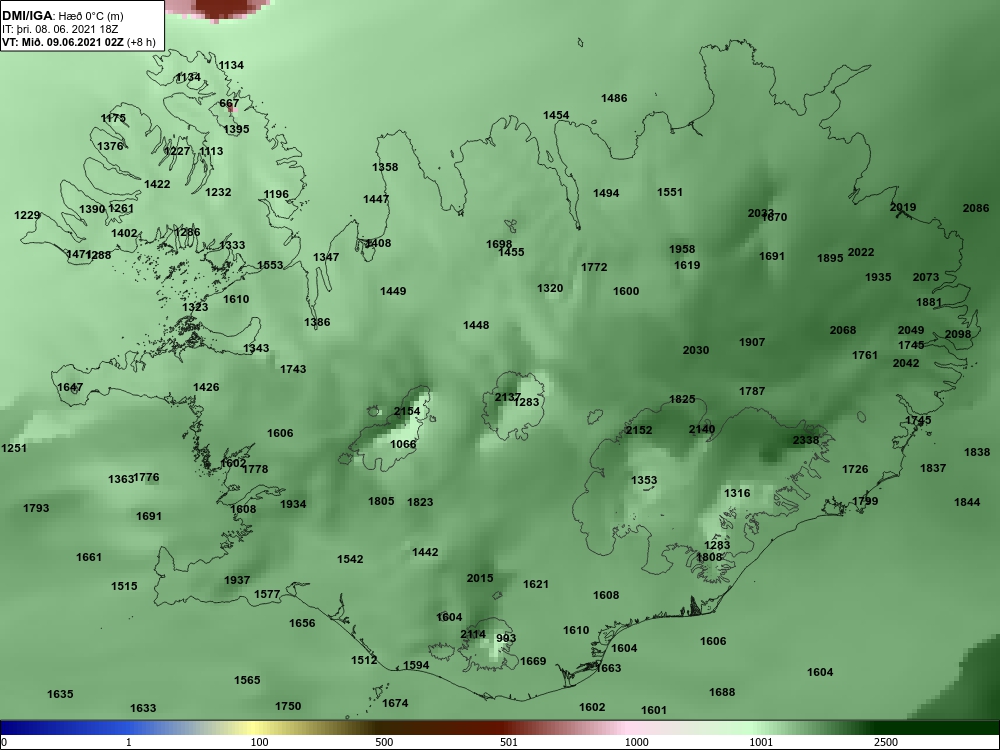
Task: Select the map value 1793
Action: click(x=36, y=508)
